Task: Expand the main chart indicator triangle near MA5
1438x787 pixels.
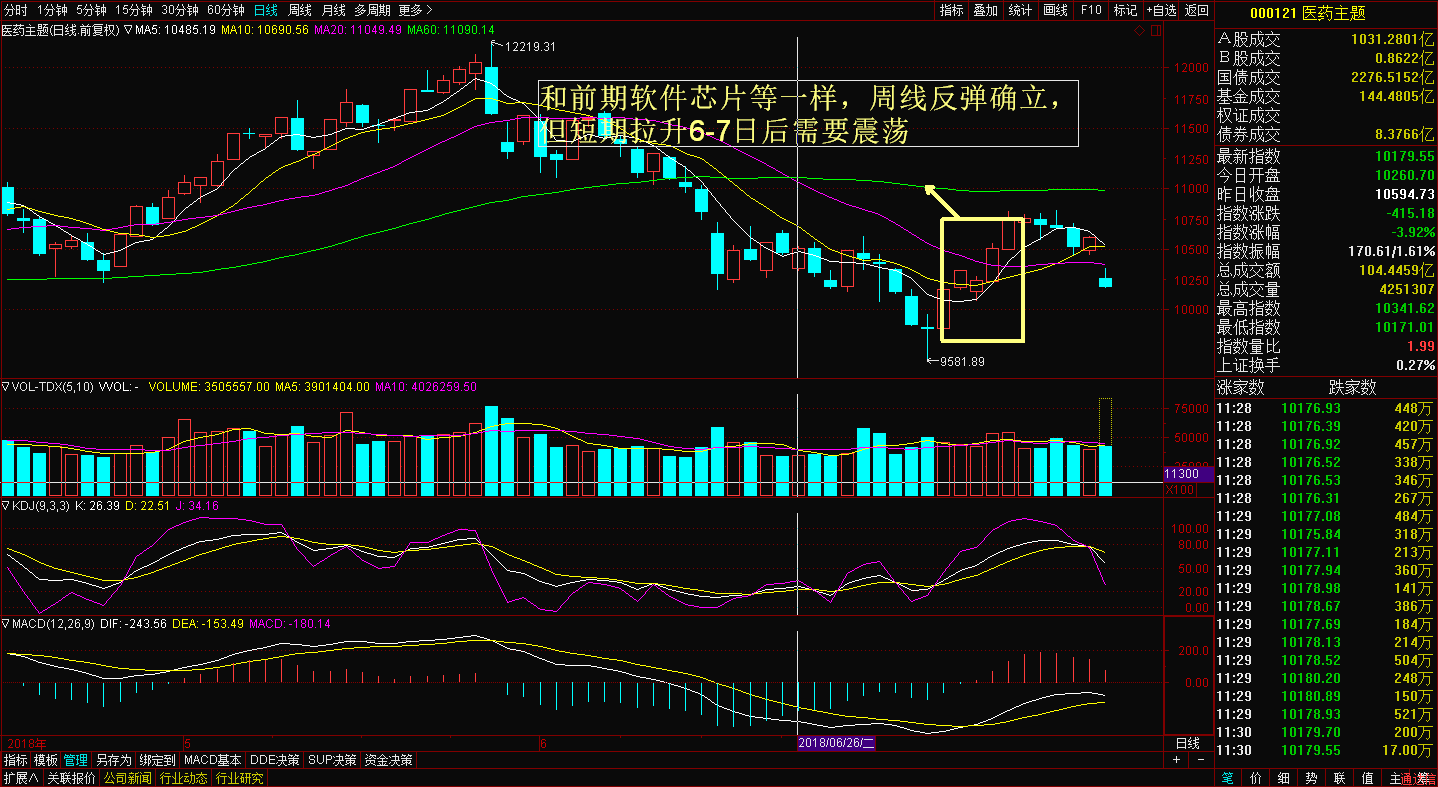Action: coord(128,30)
